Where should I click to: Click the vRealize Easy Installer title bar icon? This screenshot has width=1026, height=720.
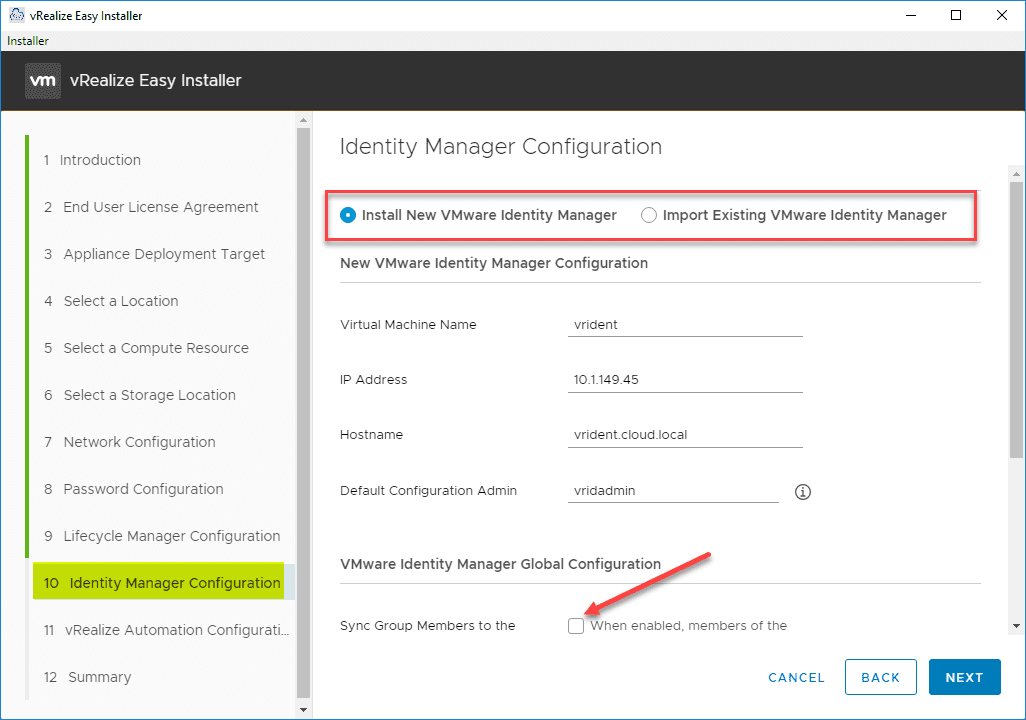click(x=17, y=15)
